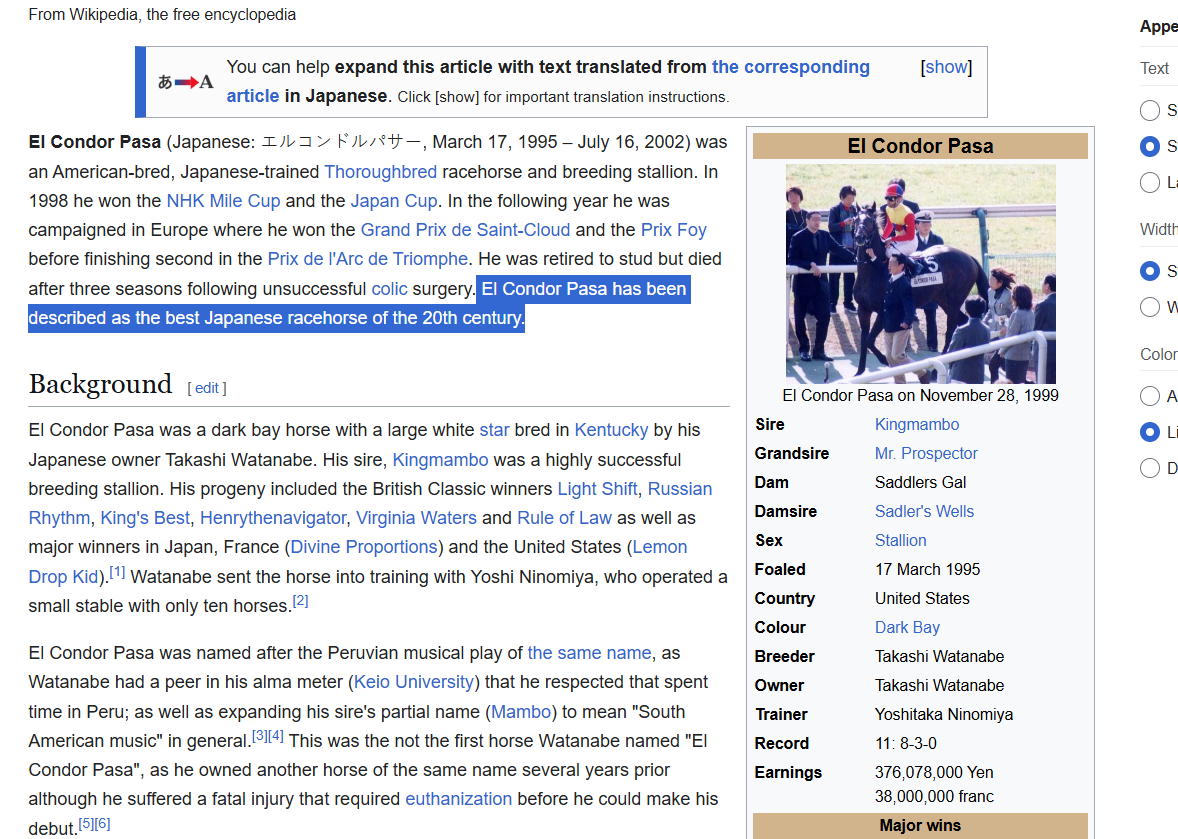Image resolution: width=1178 pixels, height=839 pixels.
Task: Jump to citation 1
Action: click(117, 572)
